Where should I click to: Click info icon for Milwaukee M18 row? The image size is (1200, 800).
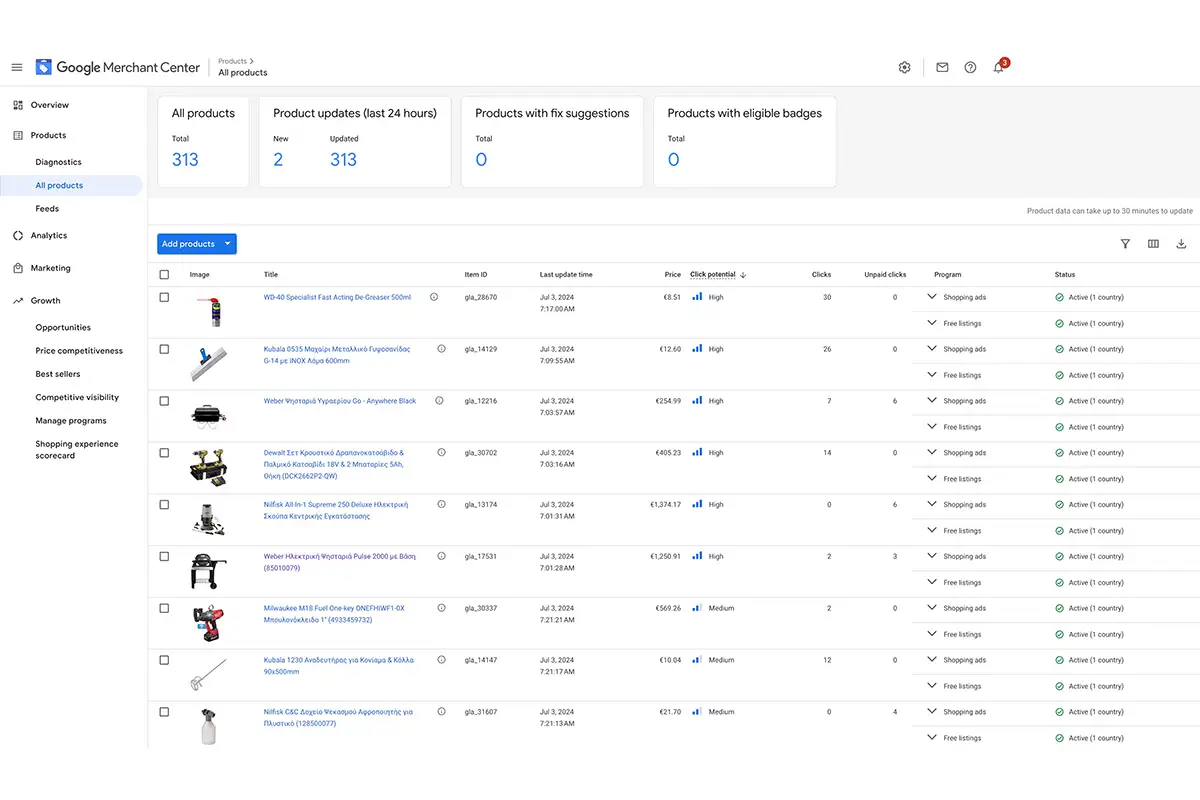(x=441, y=608)
